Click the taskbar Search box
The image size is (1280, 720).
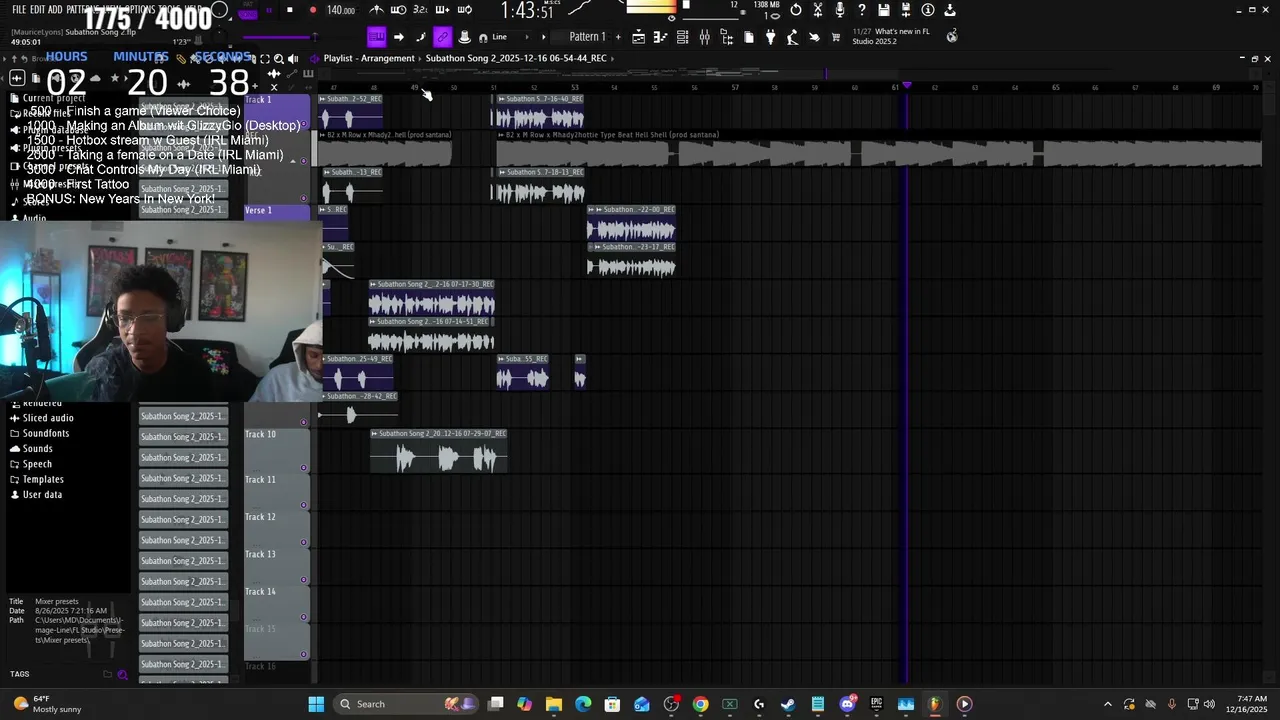click(406, 704)
